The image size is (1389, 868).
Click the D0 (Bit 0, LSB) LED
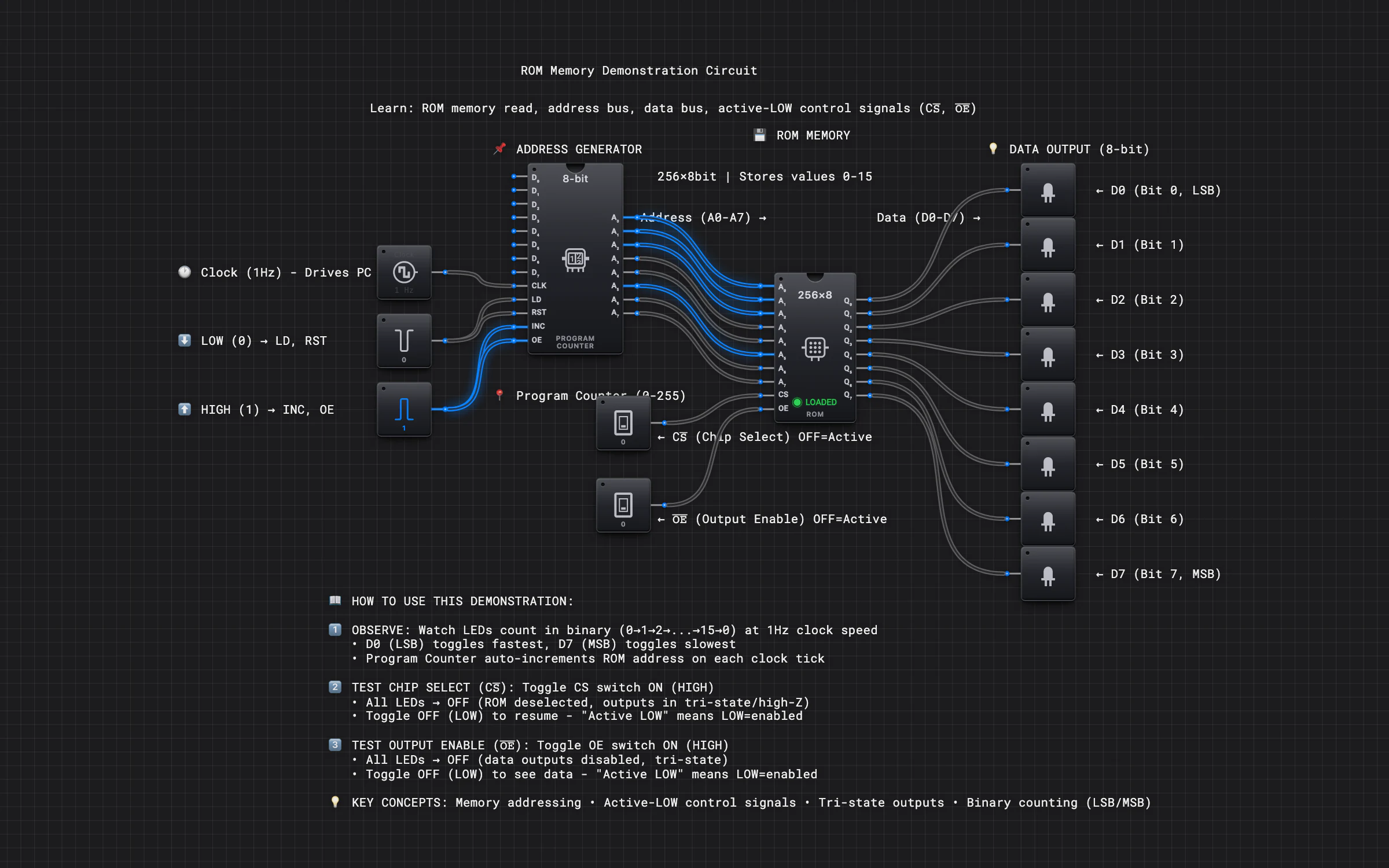coord(1048,190)
